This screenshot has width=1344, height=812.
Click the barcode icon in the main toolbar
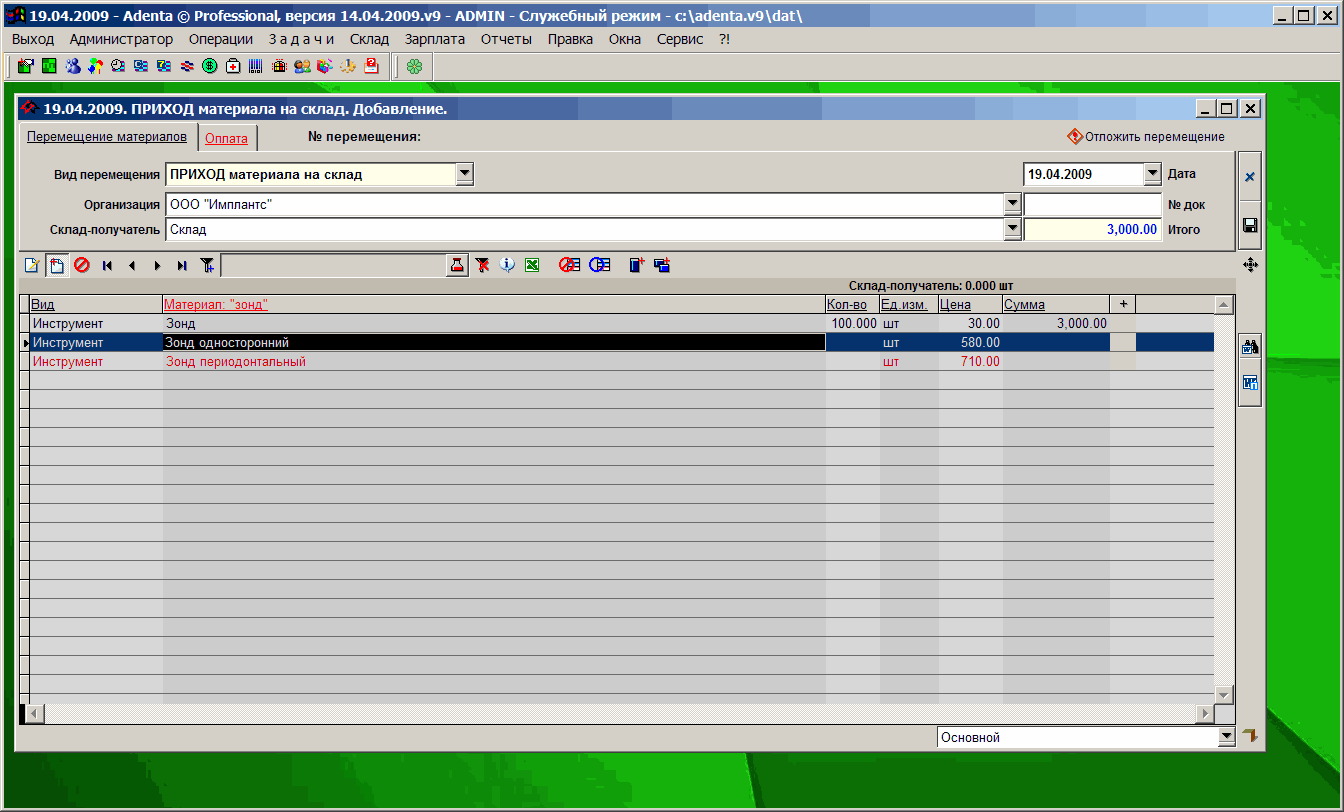[x=256, y=67]
